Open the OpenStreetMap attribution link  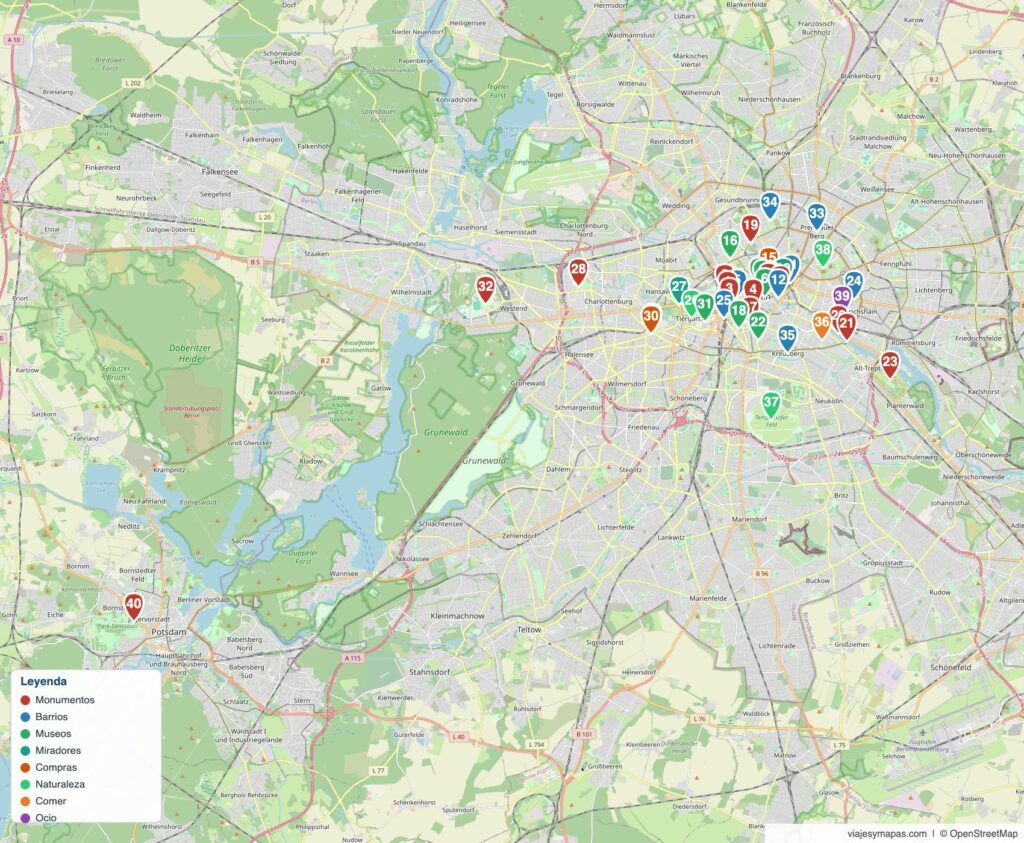click(983, 834)
